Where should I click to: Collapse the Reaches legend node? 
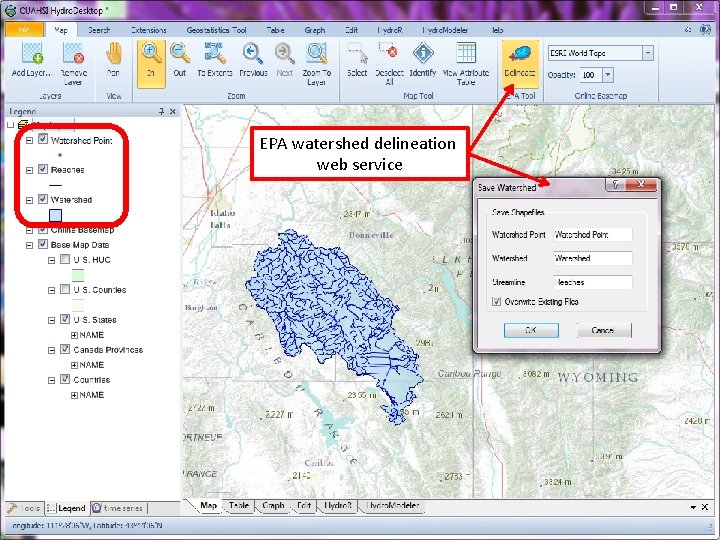pos(29,170)
